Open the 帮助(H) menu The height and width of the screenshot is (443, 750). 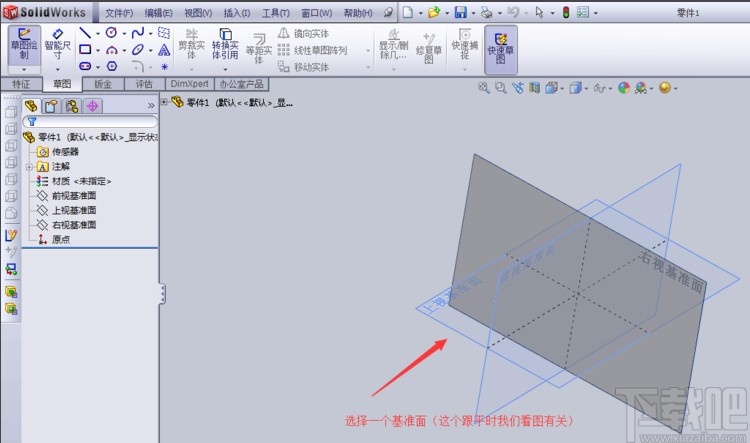click(358, 13)
